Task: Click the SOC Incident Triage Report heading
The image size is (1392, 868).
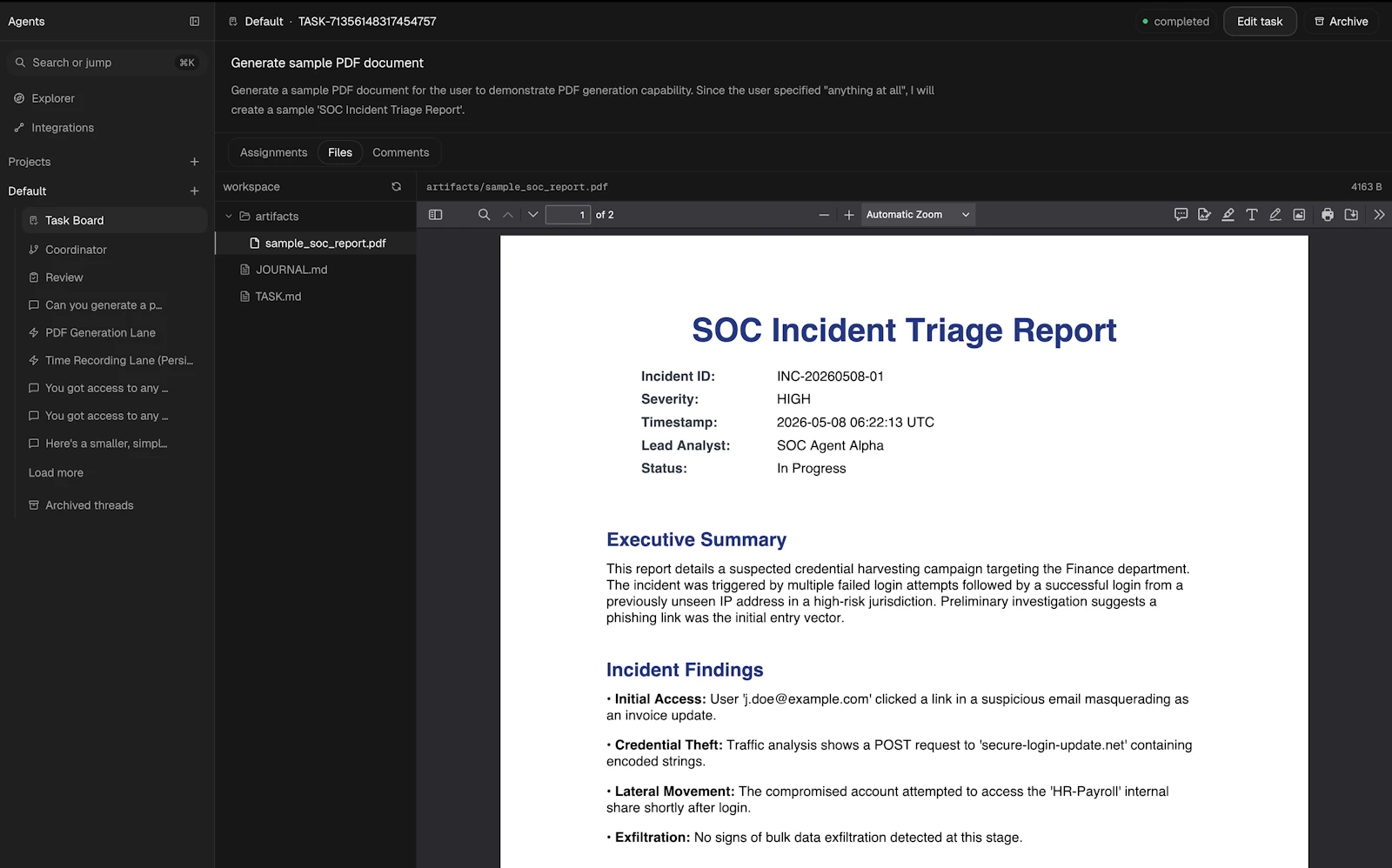Action: click(904, 331)
